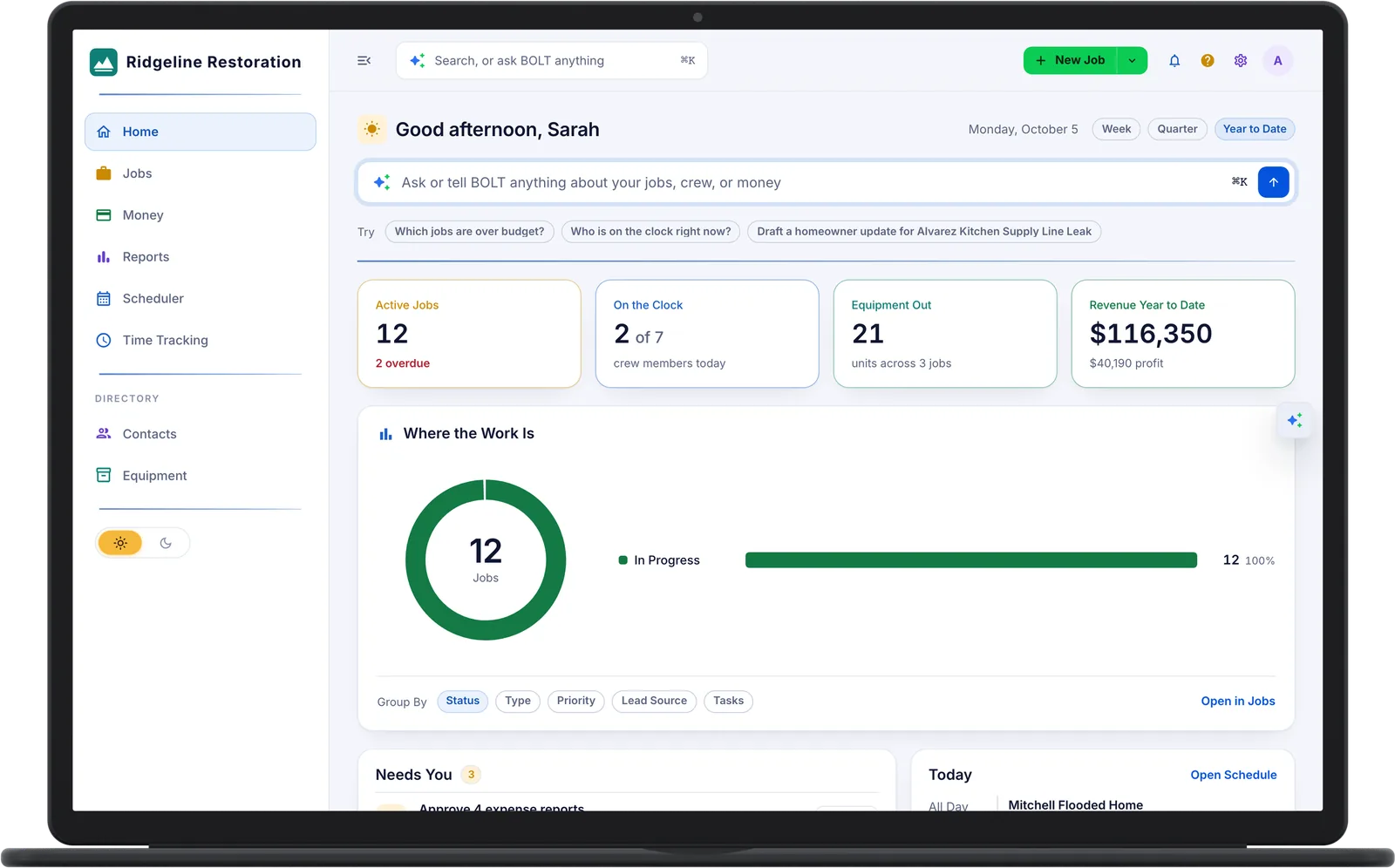Open Equipment directory
The height and width of the screenshot is (868, 1395).
201,476
